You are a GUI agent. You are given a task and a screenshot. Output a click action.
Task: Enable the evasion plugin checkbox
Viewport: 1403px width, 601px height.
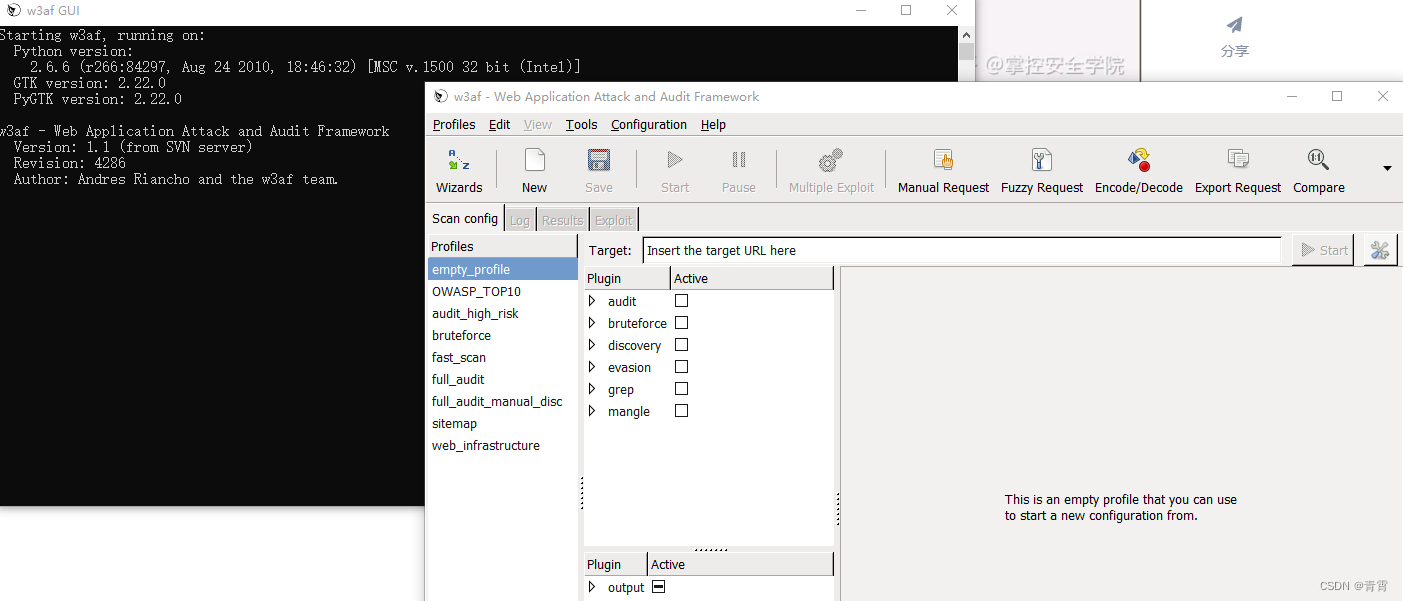(681, 366)
